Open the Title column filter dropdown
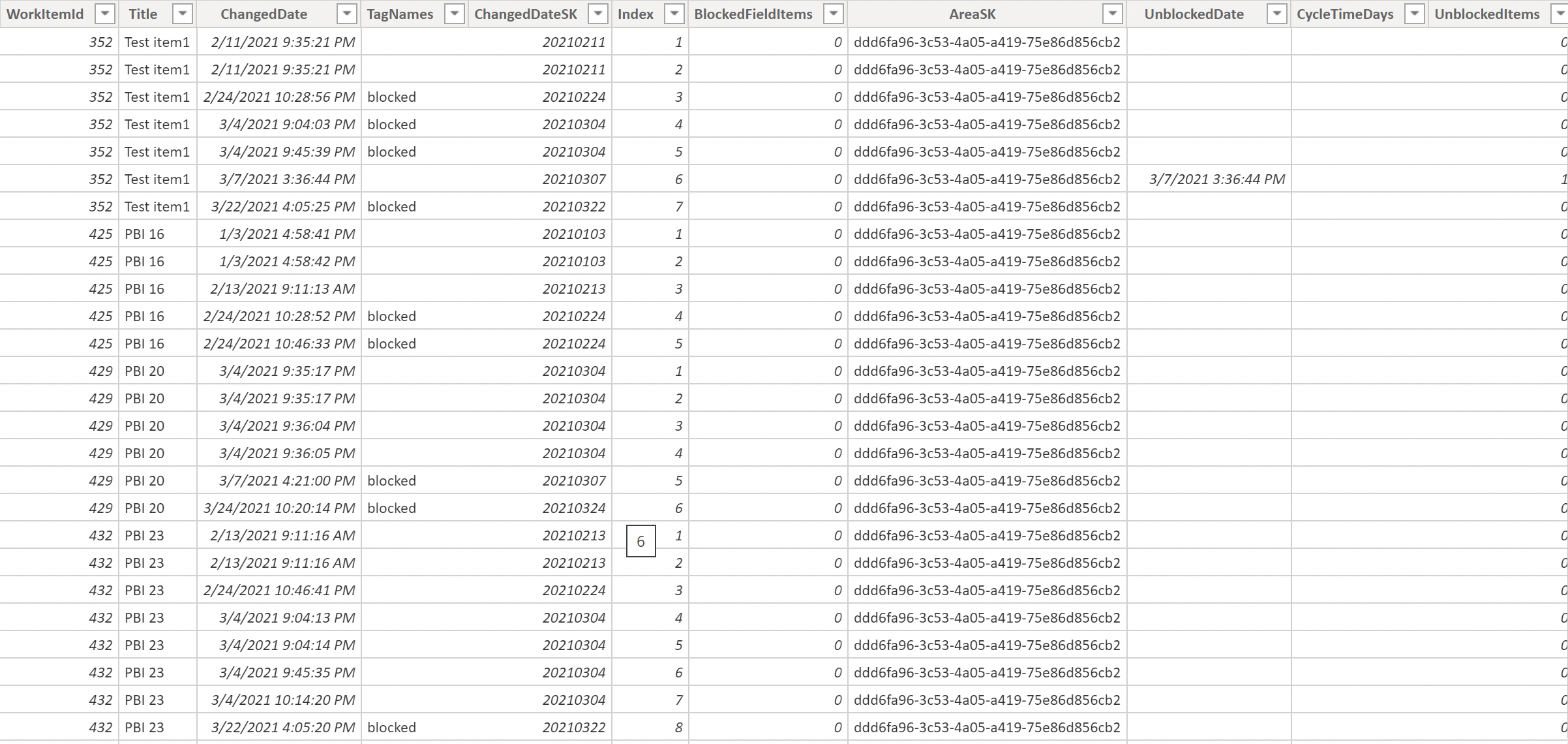 click(x=183, y=14)
